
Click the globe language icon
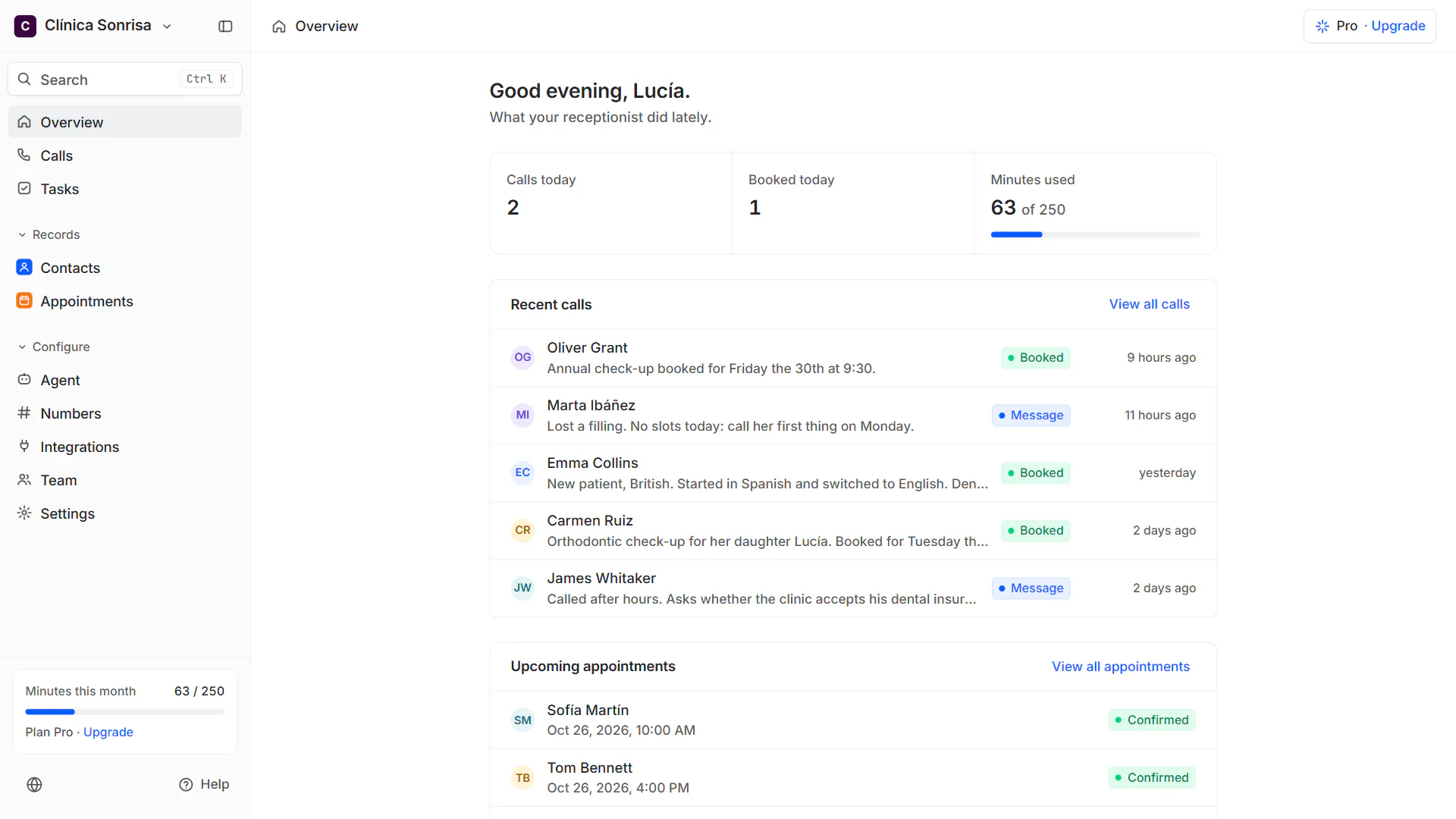pyautogui.click(x=34, y=785)
